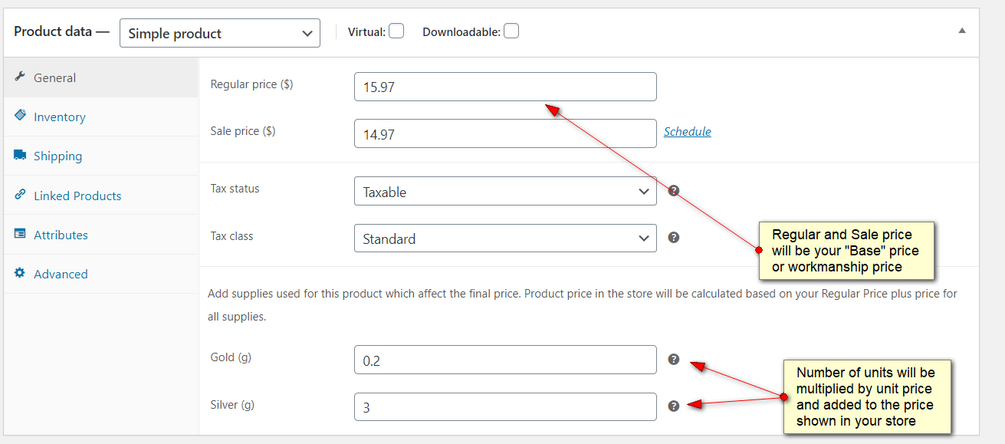Switch to the Inventory tab
The height and width of the screenshot is (444, 1005).
point(60,117)
